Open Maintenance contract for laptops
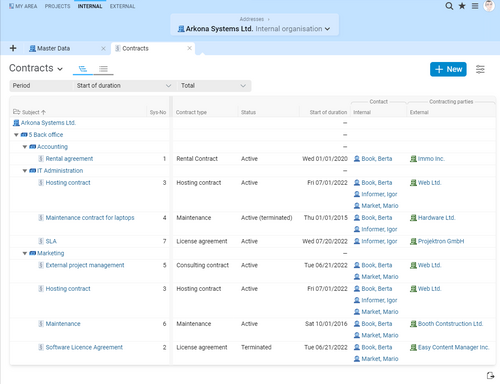This screenshot has height=384, width=500. click(x=90, y=218)
